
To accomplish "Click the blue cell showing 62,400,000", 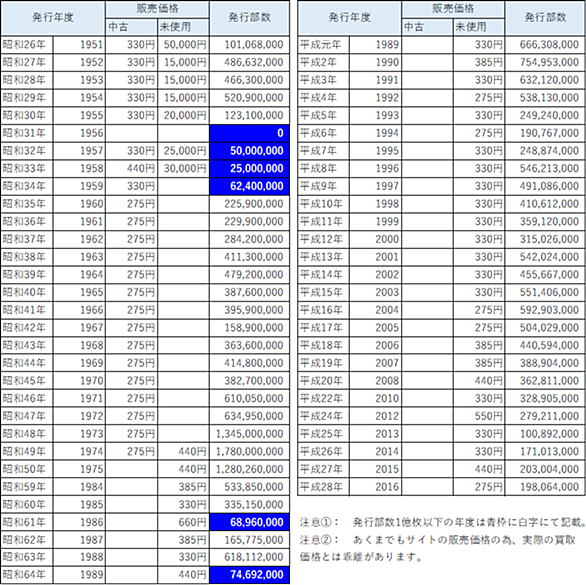I will 249,186.
